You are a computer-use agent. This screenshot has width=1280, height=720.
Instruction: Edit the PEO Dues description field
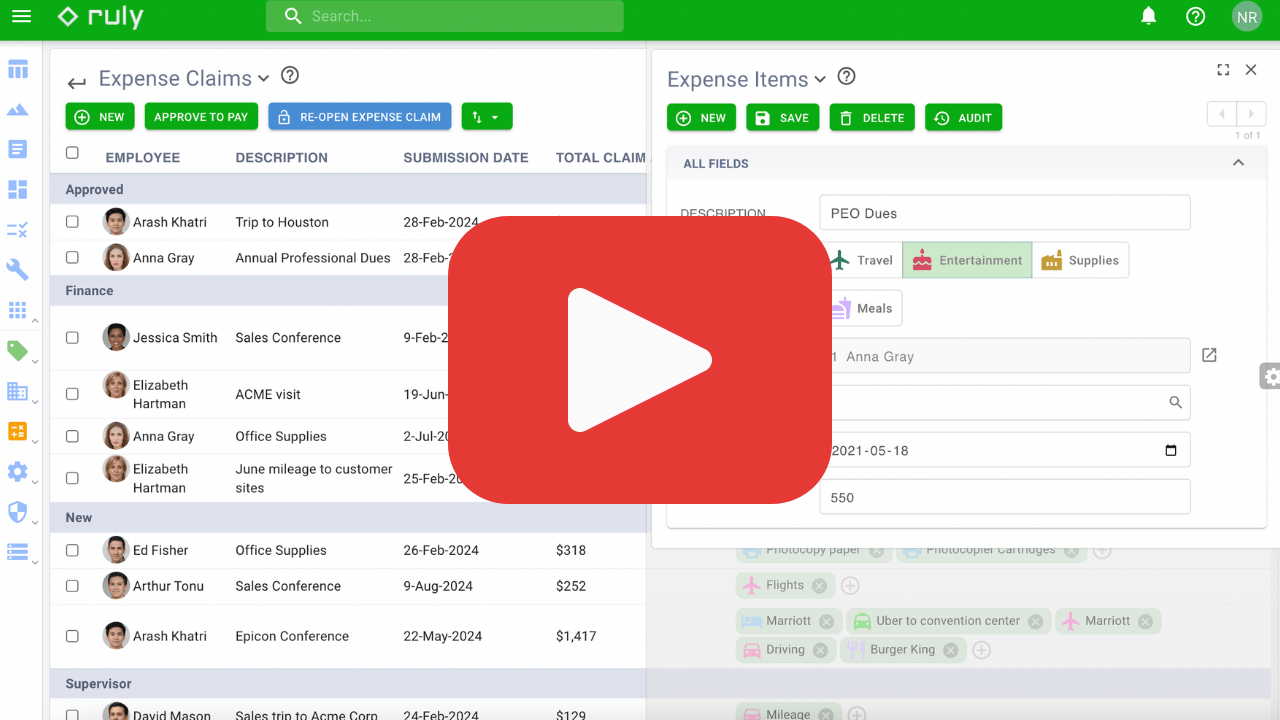1004,213
